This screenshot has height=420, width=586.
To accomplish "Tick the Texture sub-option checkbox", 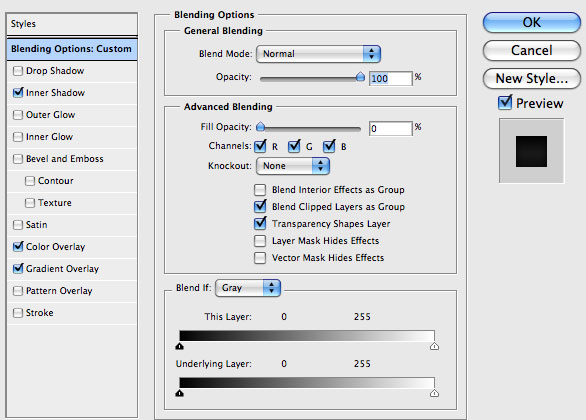I will 30,203.
